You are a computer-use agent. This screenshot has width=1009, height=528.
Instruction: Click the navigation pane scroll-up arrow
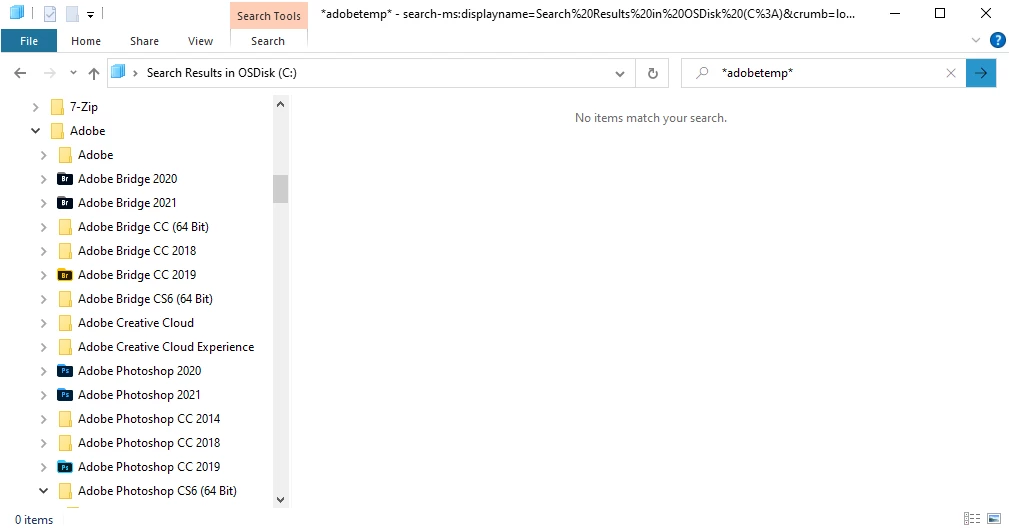coord(280,104)
